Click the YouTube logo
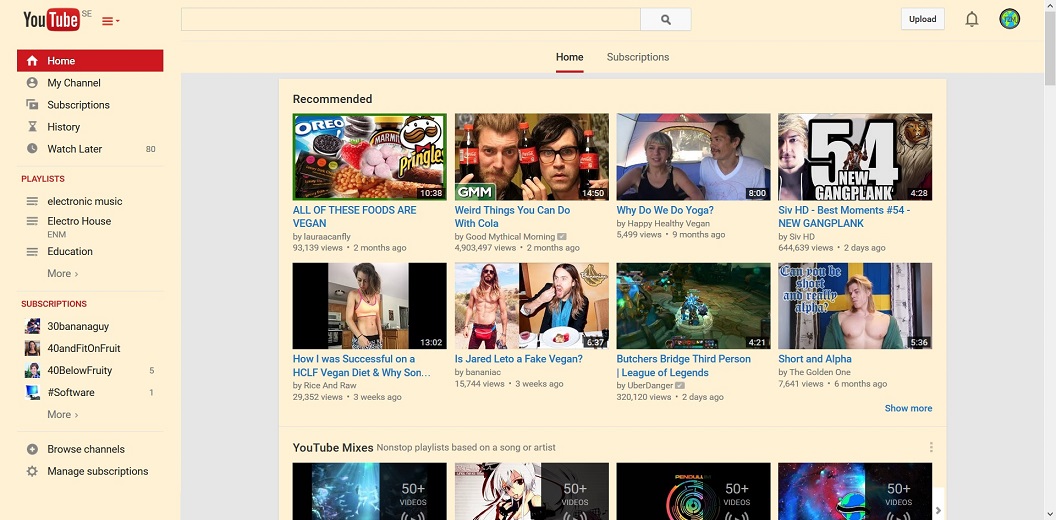Viewport: 1056px width, 520px height. coord(51,20)
